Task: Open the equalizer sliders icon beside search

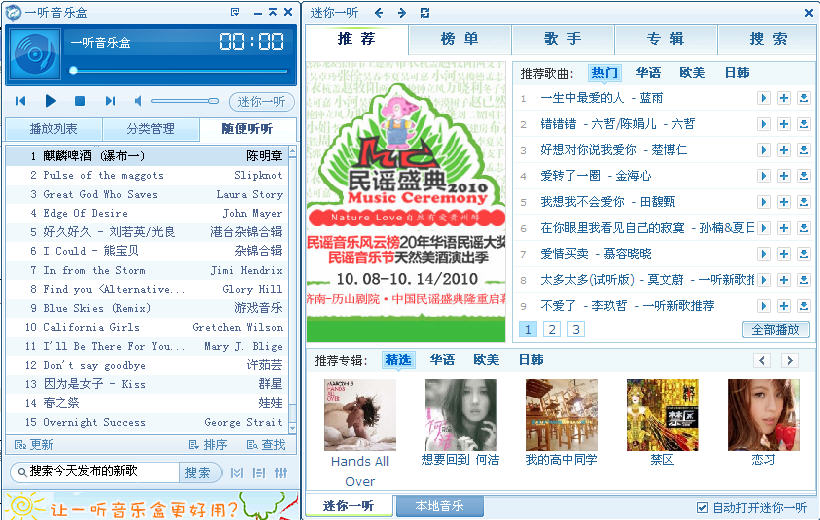Action: click(281, 472)
